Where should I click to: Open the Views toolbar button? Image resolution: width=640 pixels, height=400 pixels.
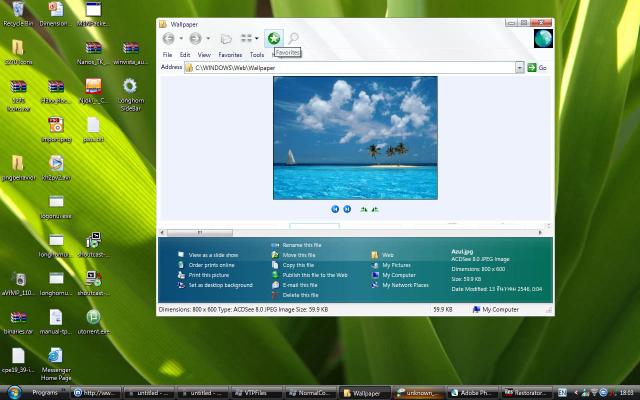(246, 38)
